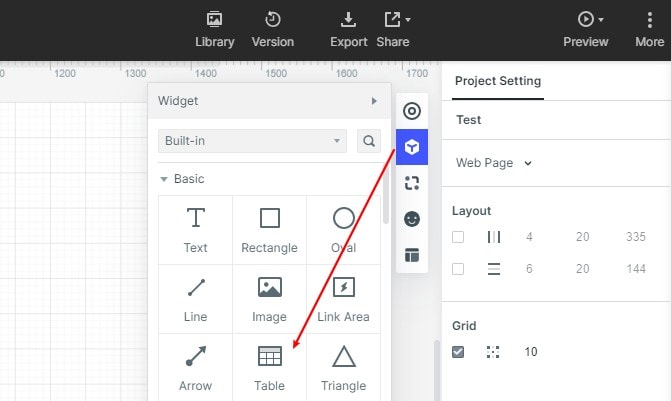The image size is (671, 401).
Task: Open the Built-in widget library dropdown
Action: (252, 141)
